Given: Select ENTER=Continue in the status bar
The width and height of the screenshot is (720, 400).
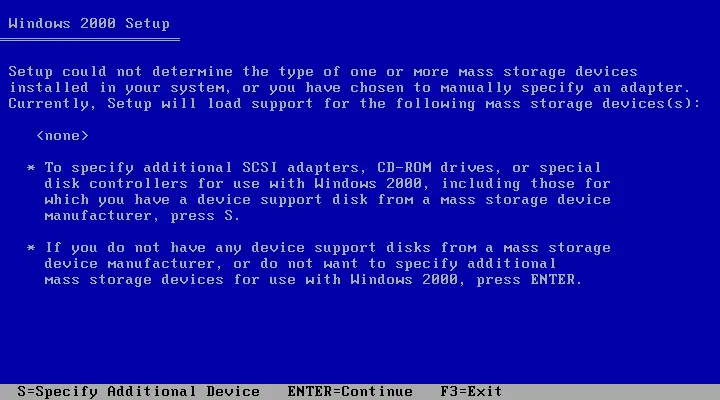Looking at the screenshot, I should point(350,392).
